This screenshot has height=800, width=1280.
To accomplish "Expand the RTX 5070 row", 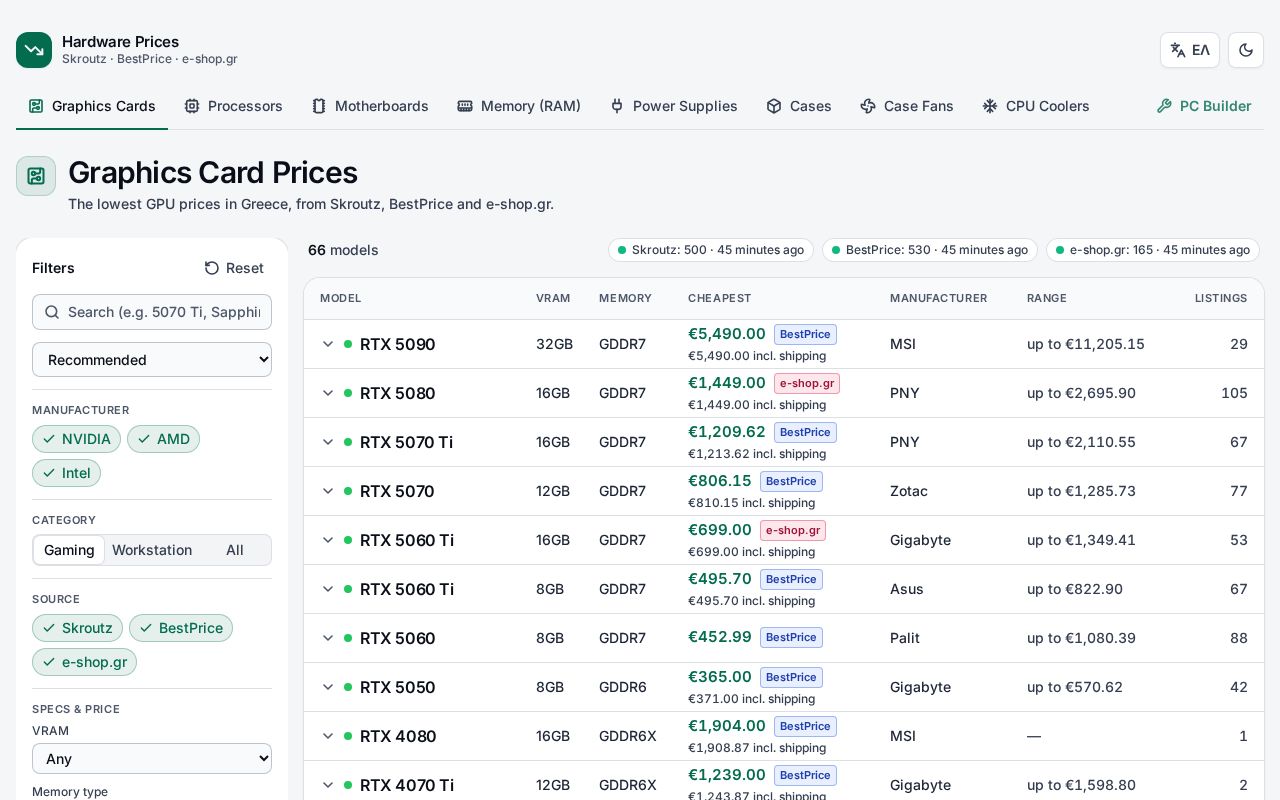I will click(327, 491).
